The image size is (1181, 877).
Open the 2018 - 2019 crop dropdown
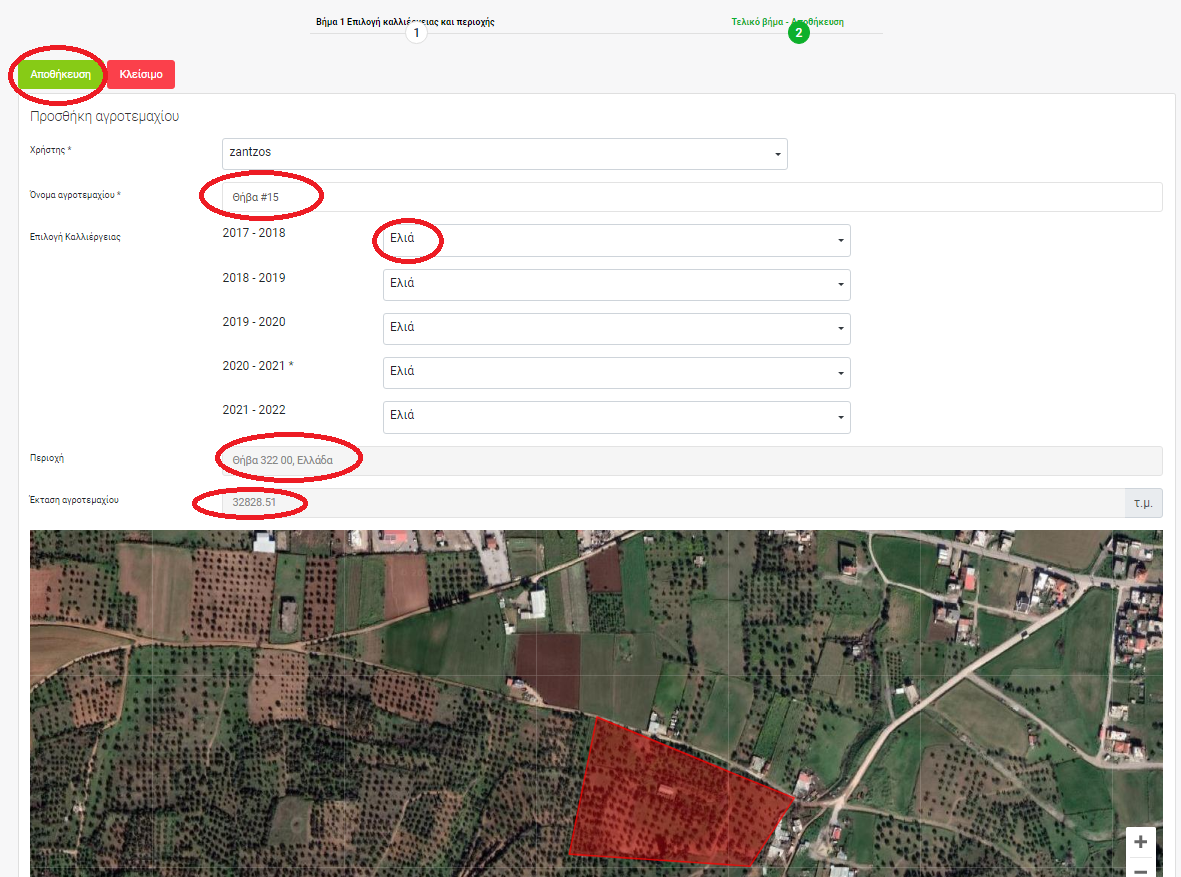tap(616, 284)
